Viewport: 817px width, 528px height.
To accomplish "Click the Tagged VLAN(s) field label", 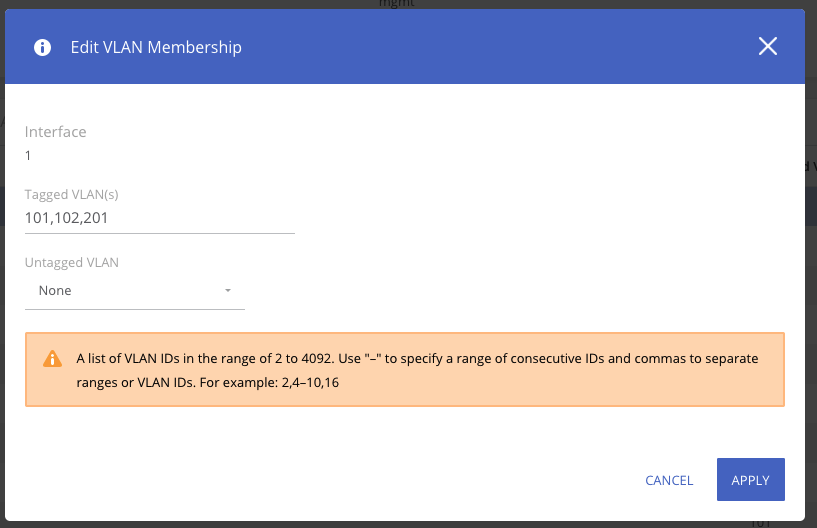I will tap(72, 194).
